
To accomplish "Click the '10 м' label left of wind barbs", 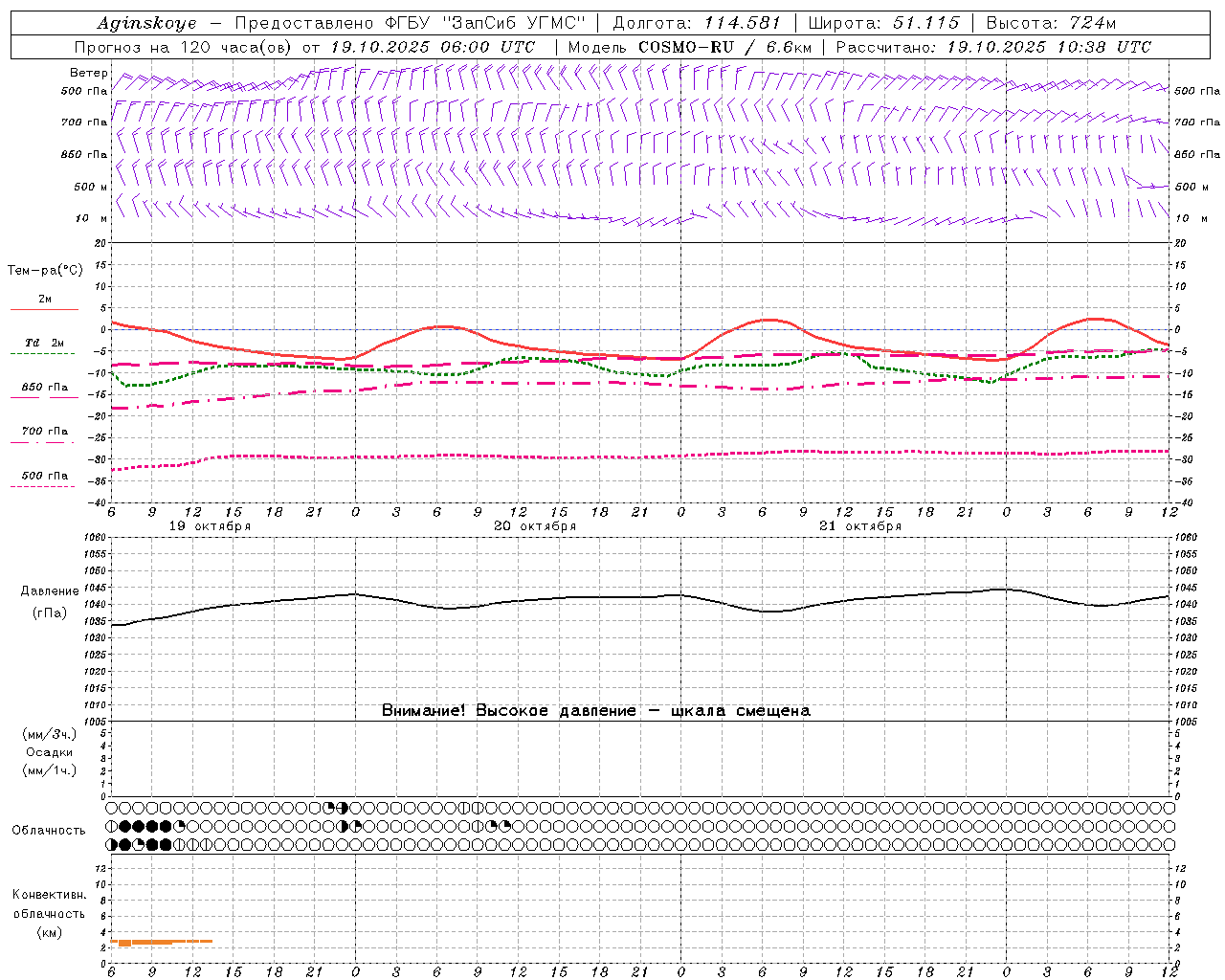I will (92, 218).
